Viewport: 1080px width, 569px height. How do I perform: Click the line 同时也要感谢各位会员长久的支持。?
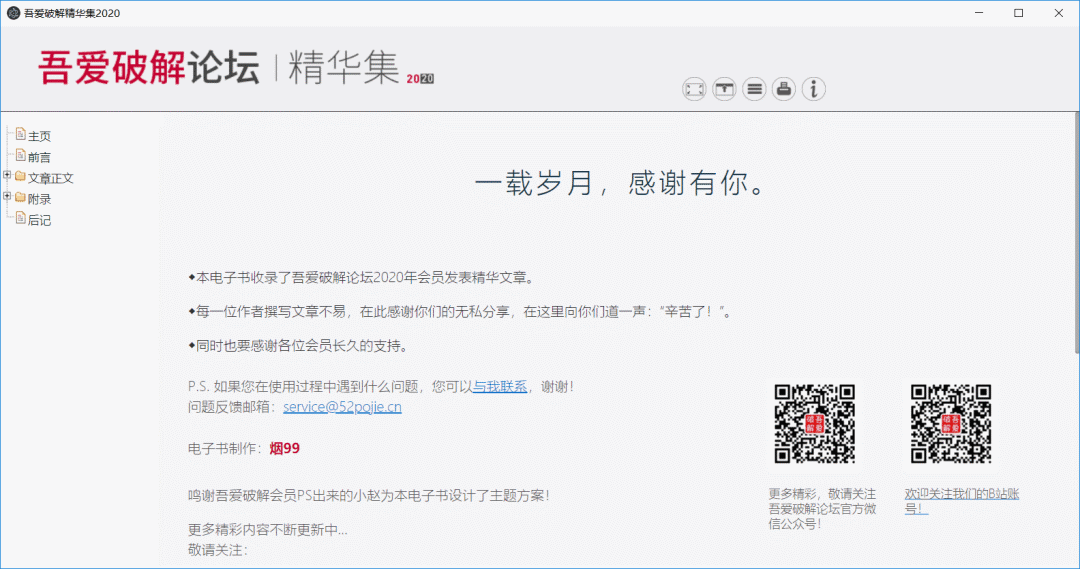coord(298,346)
